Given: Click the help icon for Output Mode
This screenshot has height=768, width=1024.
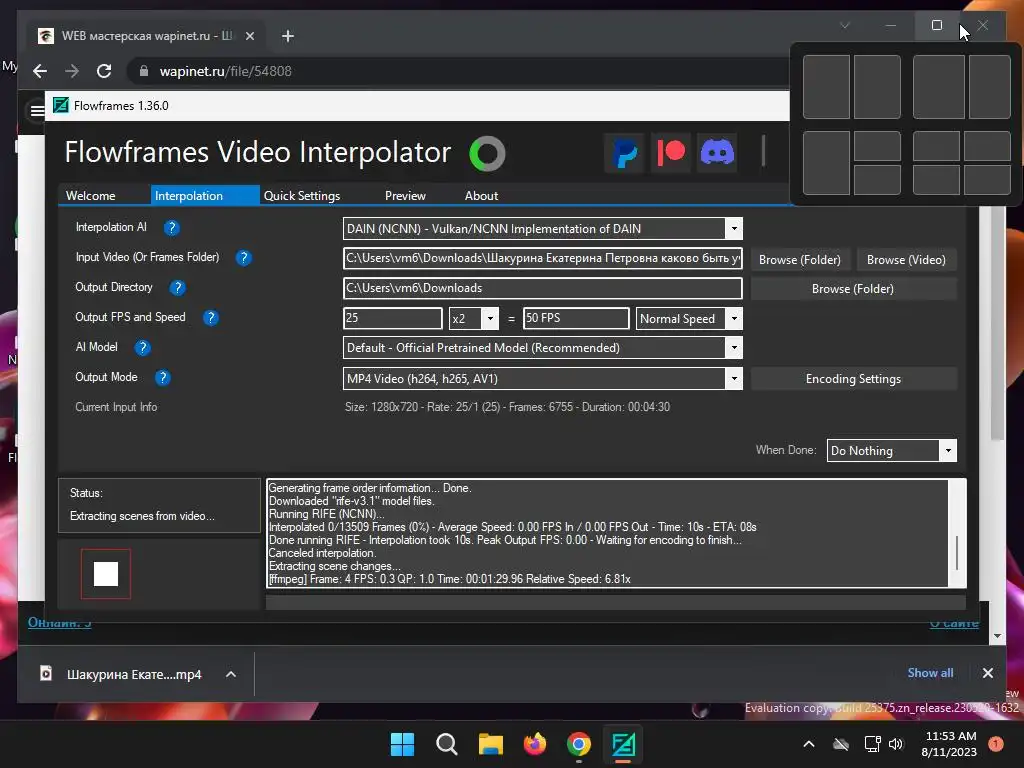Looking at the screenshot, I should (163, 378).
